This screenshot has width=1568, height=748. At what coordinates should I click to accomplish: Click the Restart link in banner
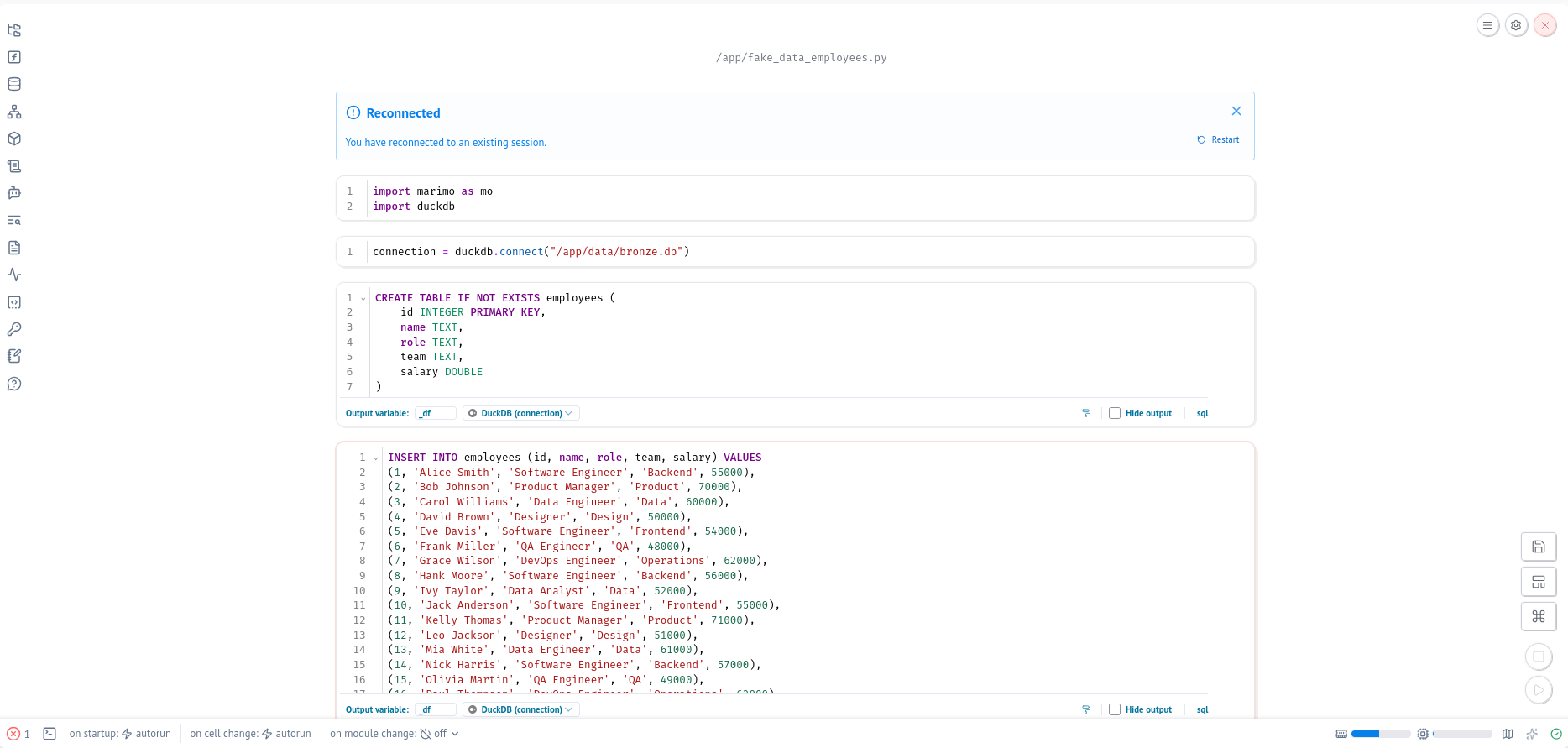(x=1218, y=140)
